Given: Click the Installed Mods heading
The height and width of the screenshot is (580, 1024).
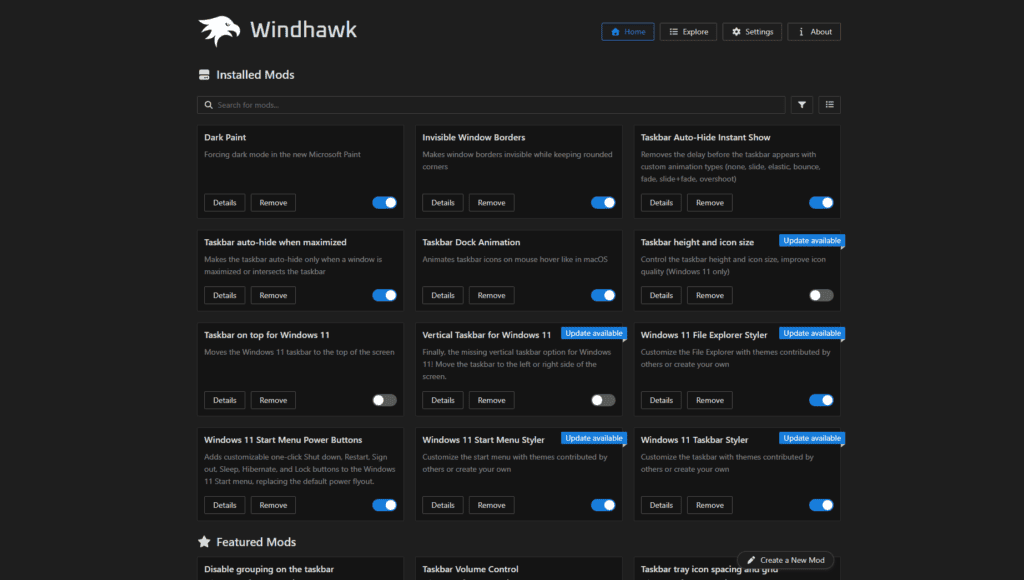Looking at the screenshot, I should click(255, 75).
